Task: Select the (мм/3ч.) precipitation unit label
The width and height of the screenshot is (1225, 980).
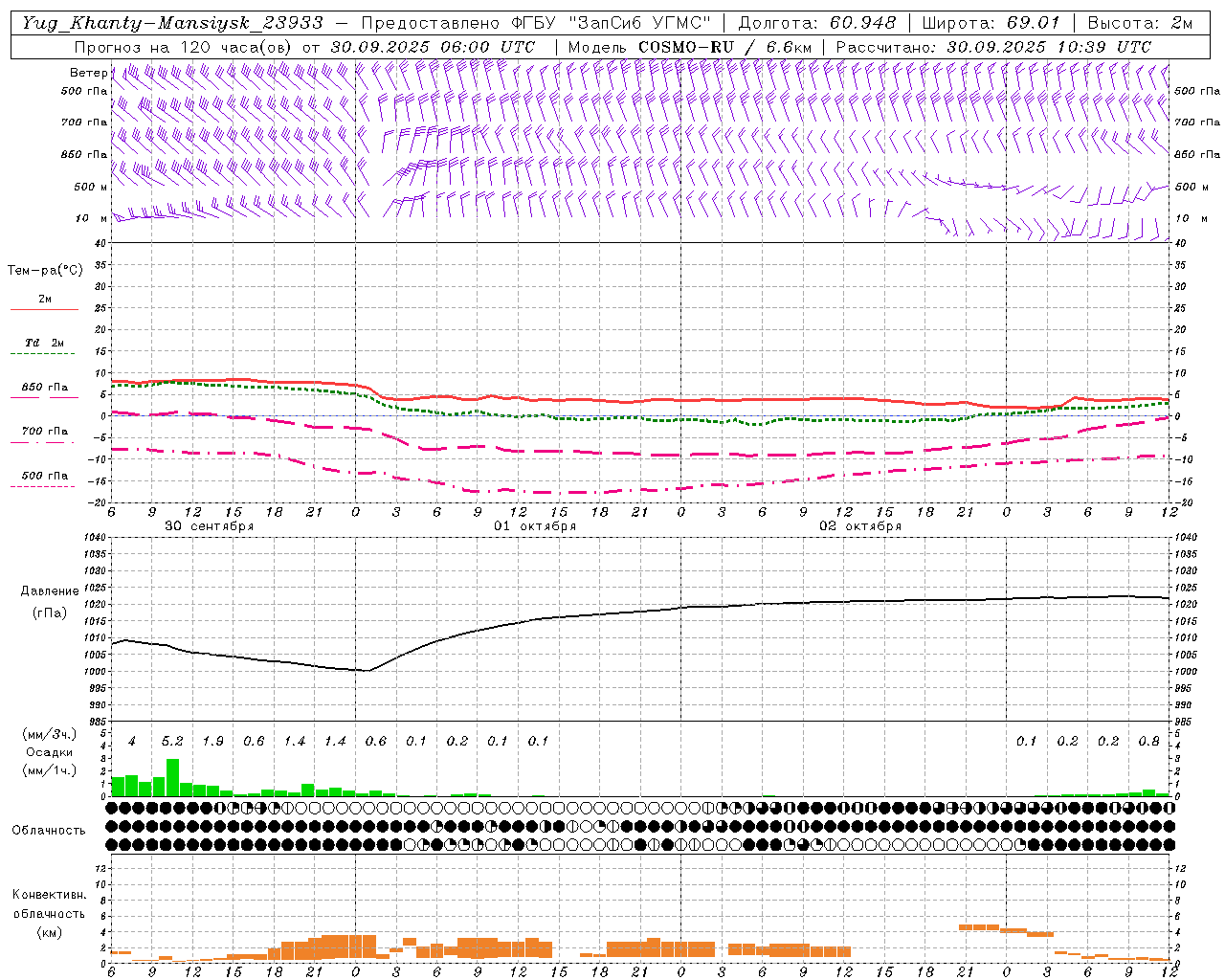Action: (50, 734)
